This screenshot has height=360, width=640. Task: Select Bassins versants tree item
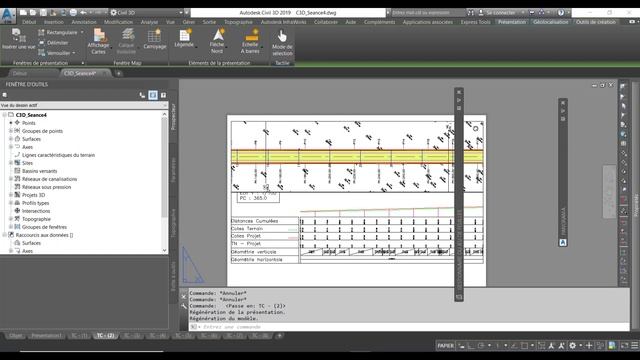tap(40, 171)
